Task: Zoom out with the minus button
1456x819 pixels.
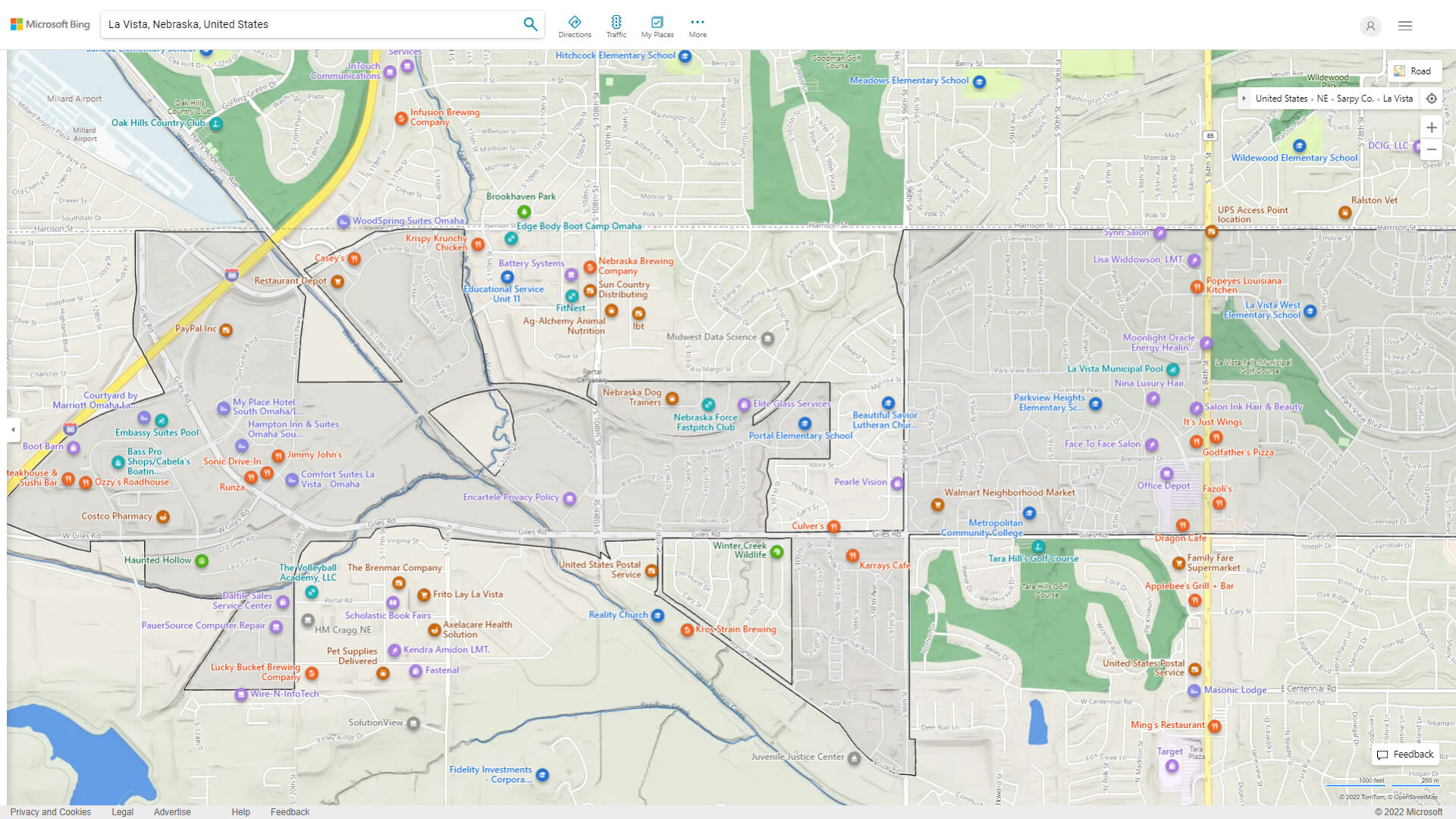Action: pos(1432,150)
